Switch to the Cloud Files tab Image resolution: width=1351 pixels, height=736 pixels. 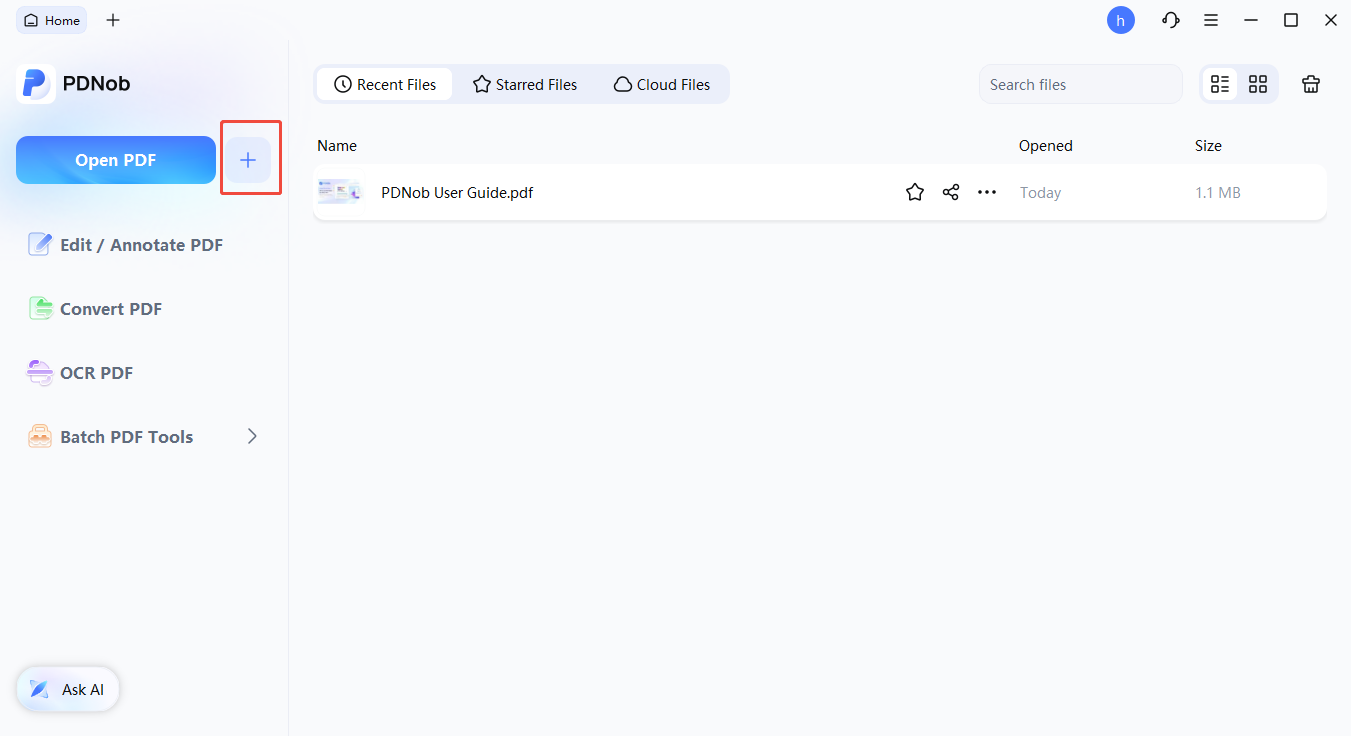point(661,84)
